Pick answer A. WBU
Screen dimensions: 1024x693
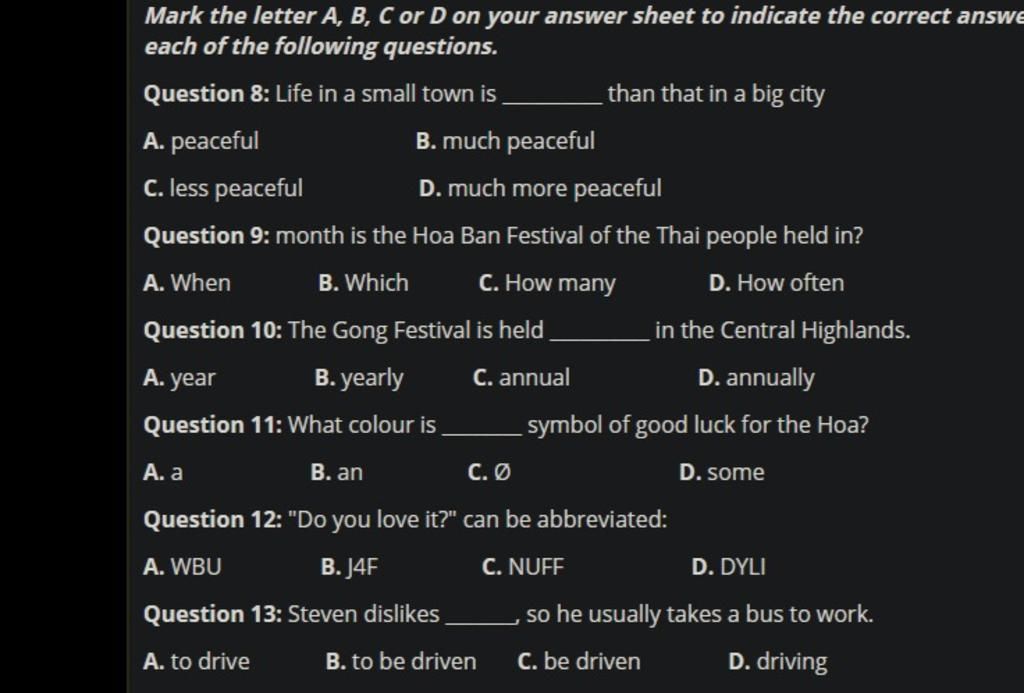tap(182, 567)
